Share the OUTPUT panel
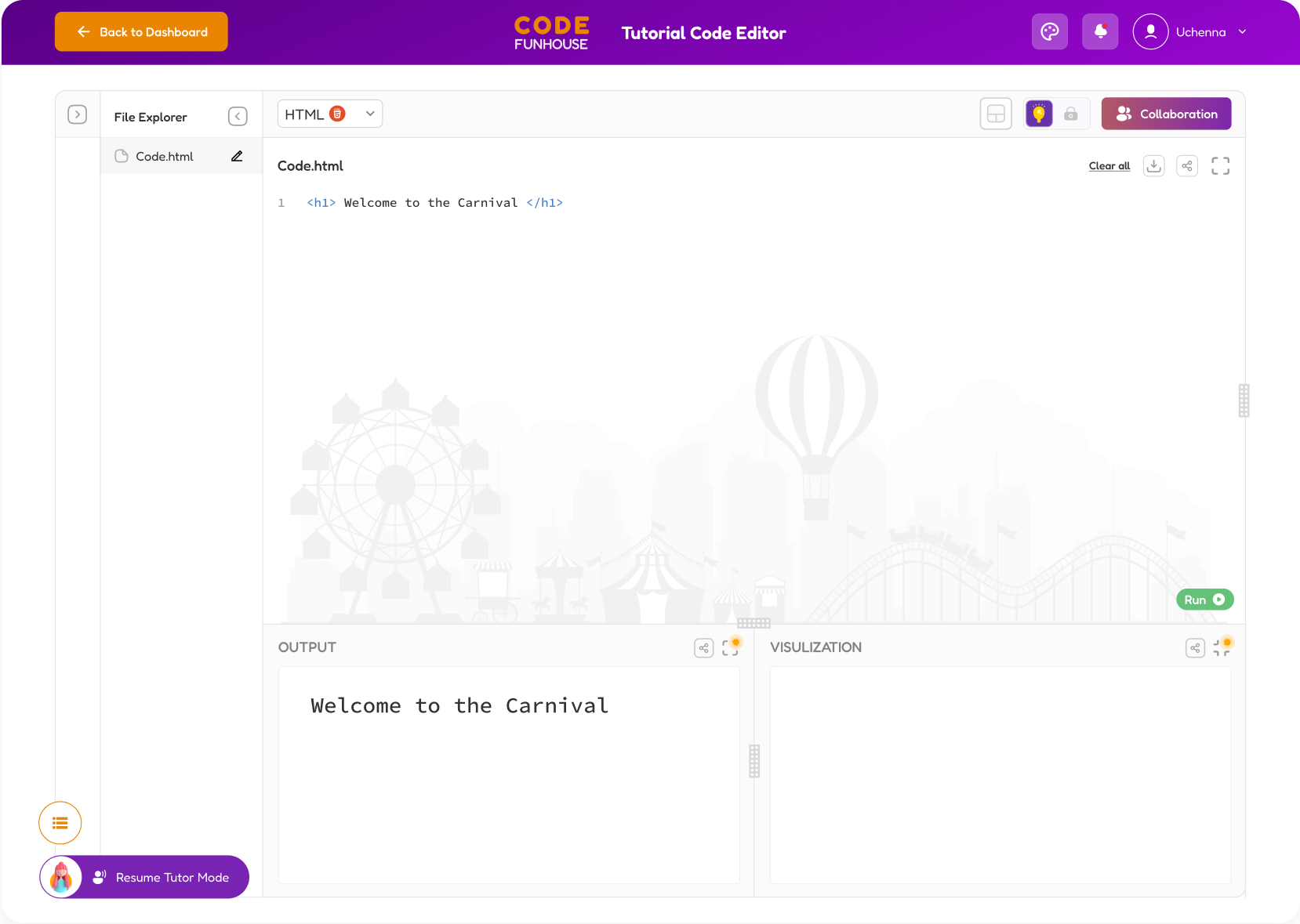The height and width of the screenshot is (924, 1300). click(x=703, y=648)
